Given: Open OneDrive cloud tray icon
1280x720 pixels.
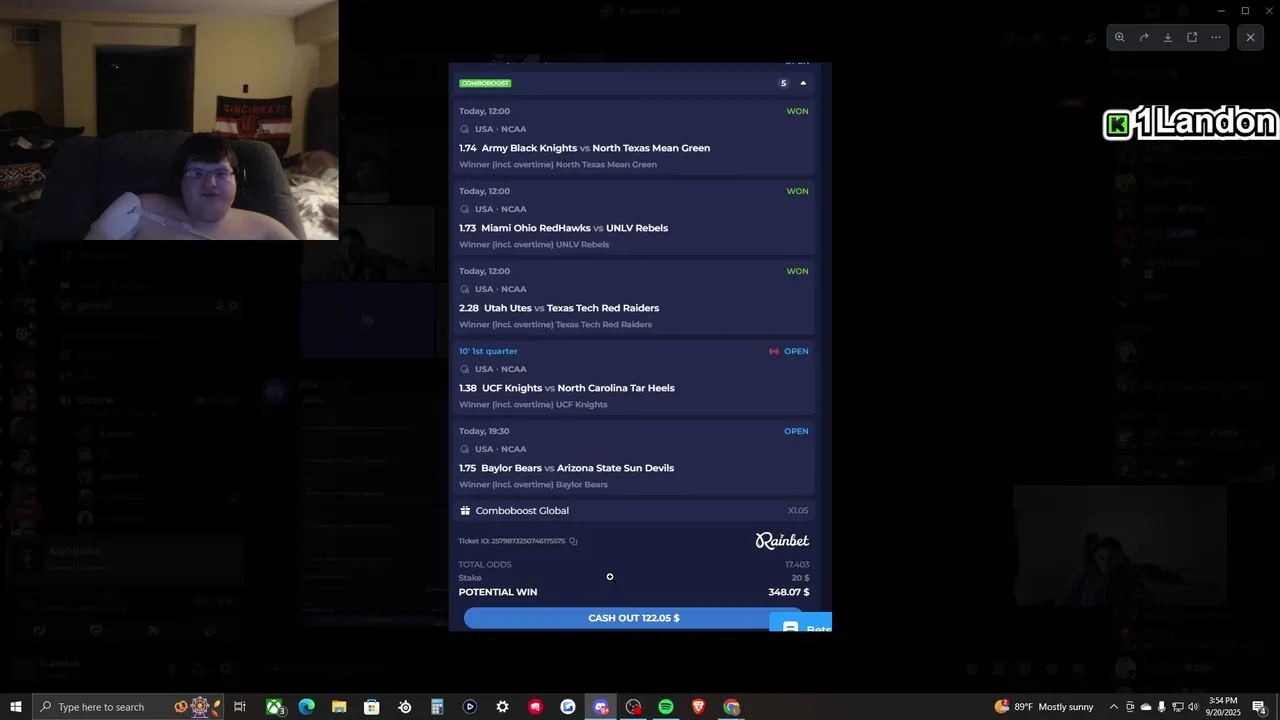Looking at the screenshot, I should 1146,707.
